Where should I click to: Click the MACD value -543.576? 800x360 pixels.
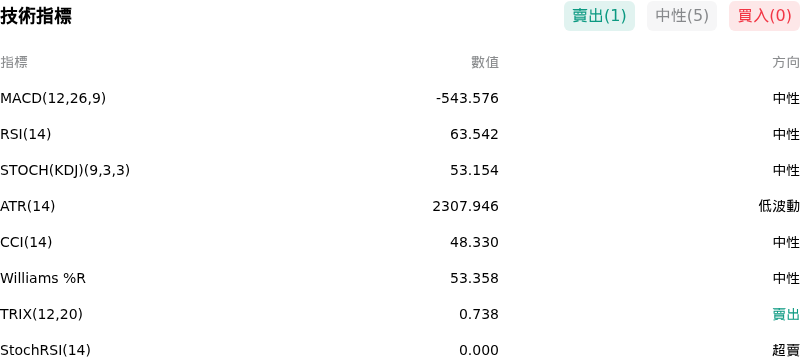click(467, 98)
